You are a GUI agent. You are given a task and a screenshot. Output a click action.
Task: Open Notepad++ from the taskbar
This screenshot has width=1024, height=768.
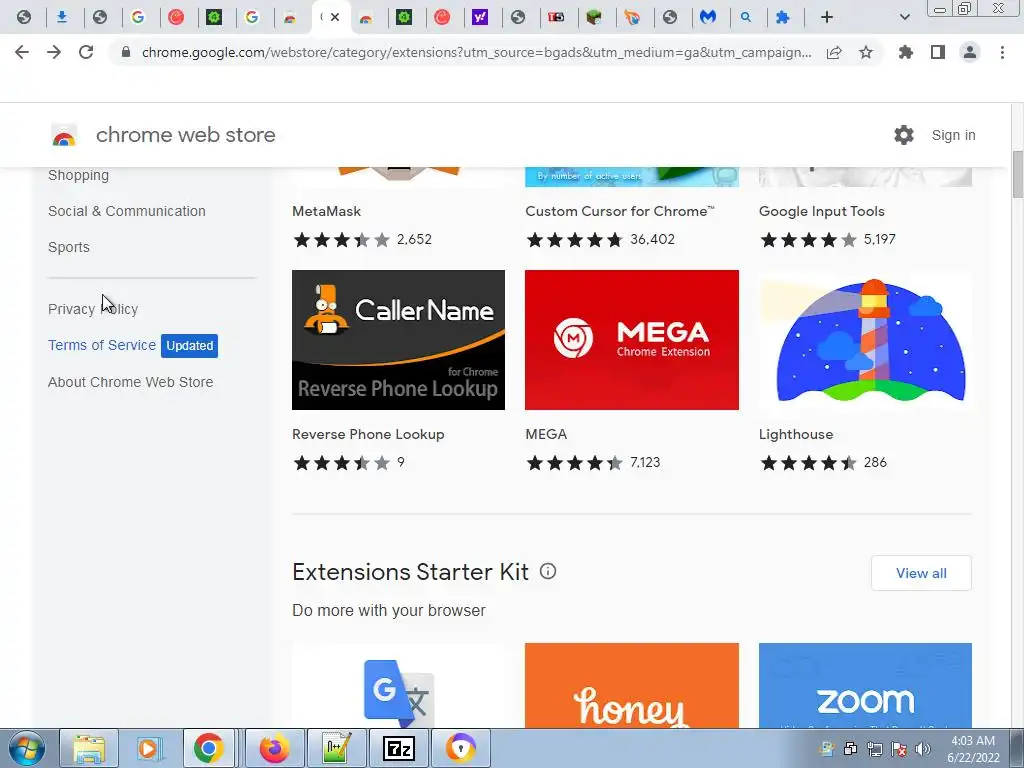tap(337, 748)
